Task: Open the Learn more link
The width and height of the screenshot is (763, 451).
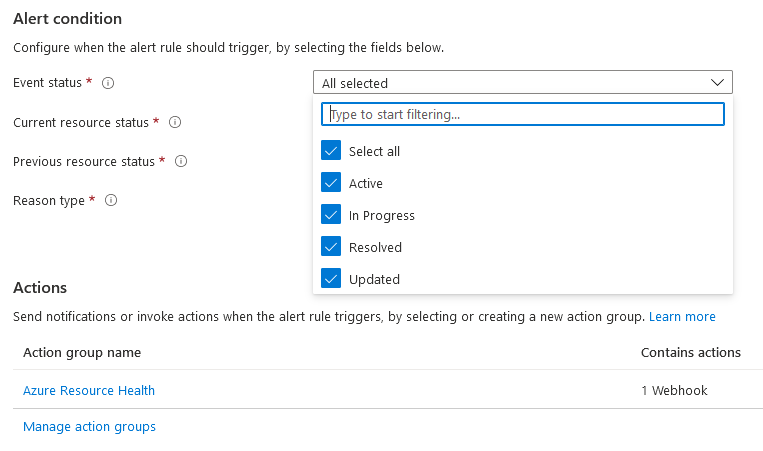Action: pos(682,317)
